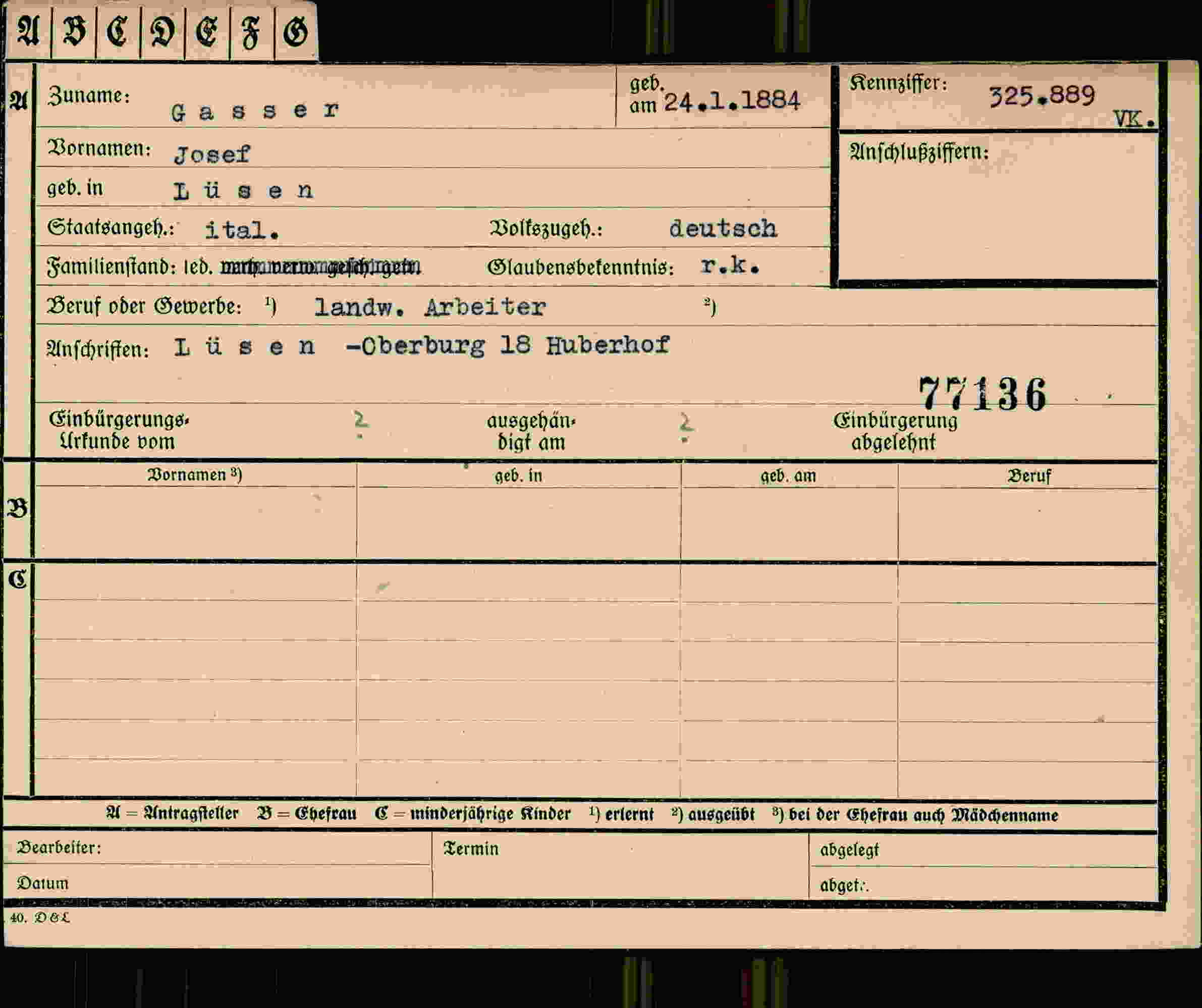Click ethnicity value 'deutsch'

point(723,228)
